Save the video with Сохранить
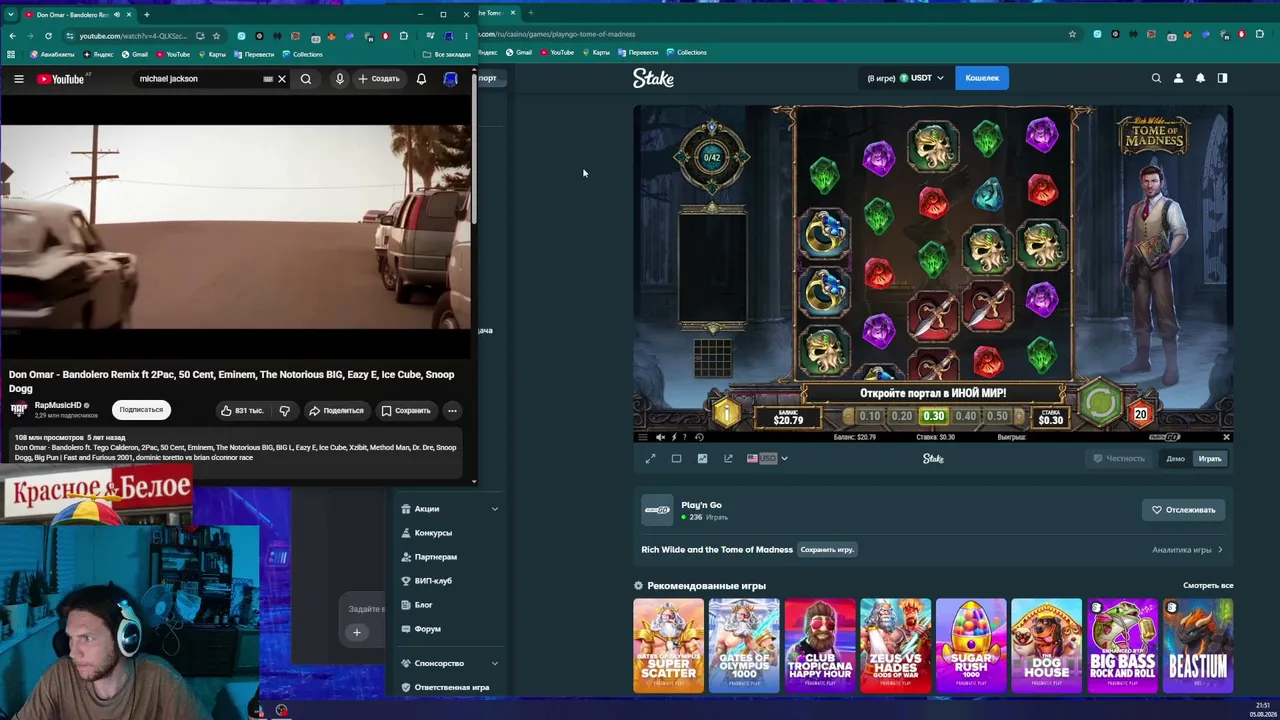Screen dimensions: 1280x720 [406, 410]
